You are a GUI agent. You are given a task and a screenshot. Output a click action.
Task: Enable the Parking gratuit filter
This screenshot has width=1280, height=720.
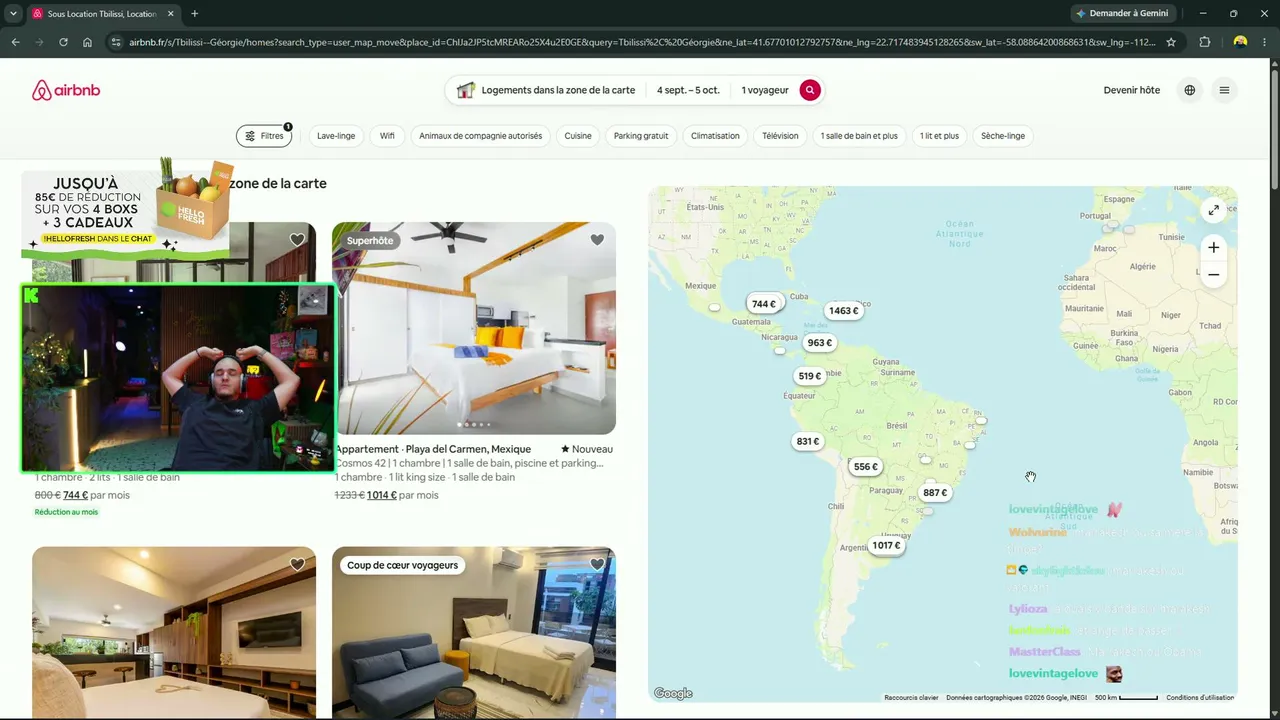(641, 136)
